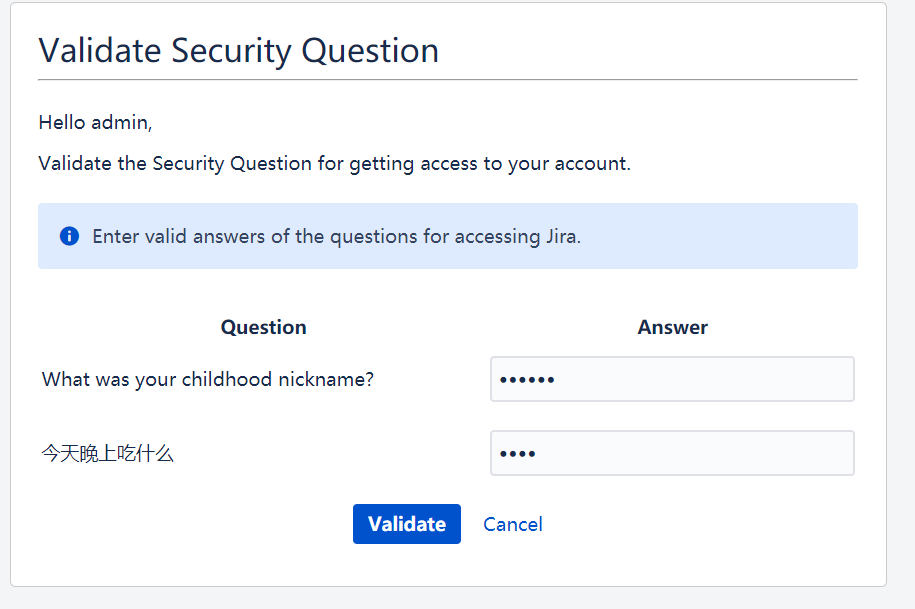Focus the childhood nickname answer field

click(x=672, y=379)
